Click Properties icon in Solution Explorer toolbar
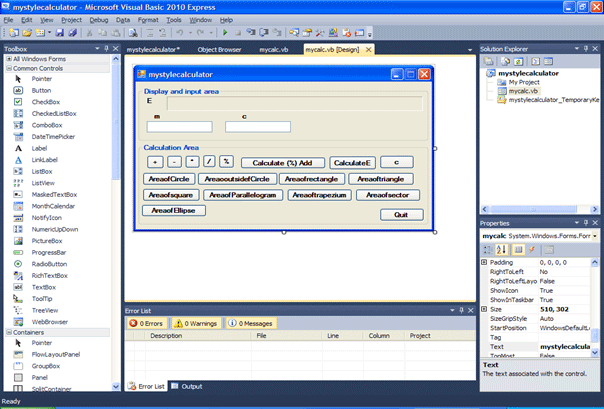Viewport: 604px width, 409px height. (488, 61)
